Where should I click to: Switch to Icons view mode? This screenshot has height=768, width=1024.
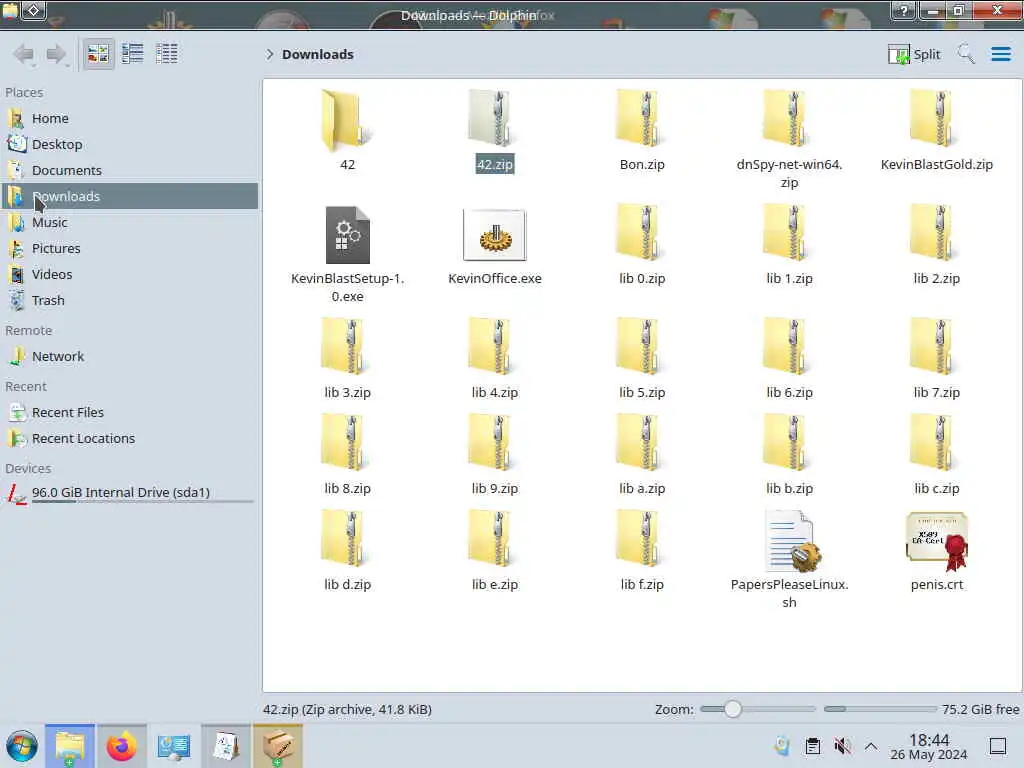(98, 54)
